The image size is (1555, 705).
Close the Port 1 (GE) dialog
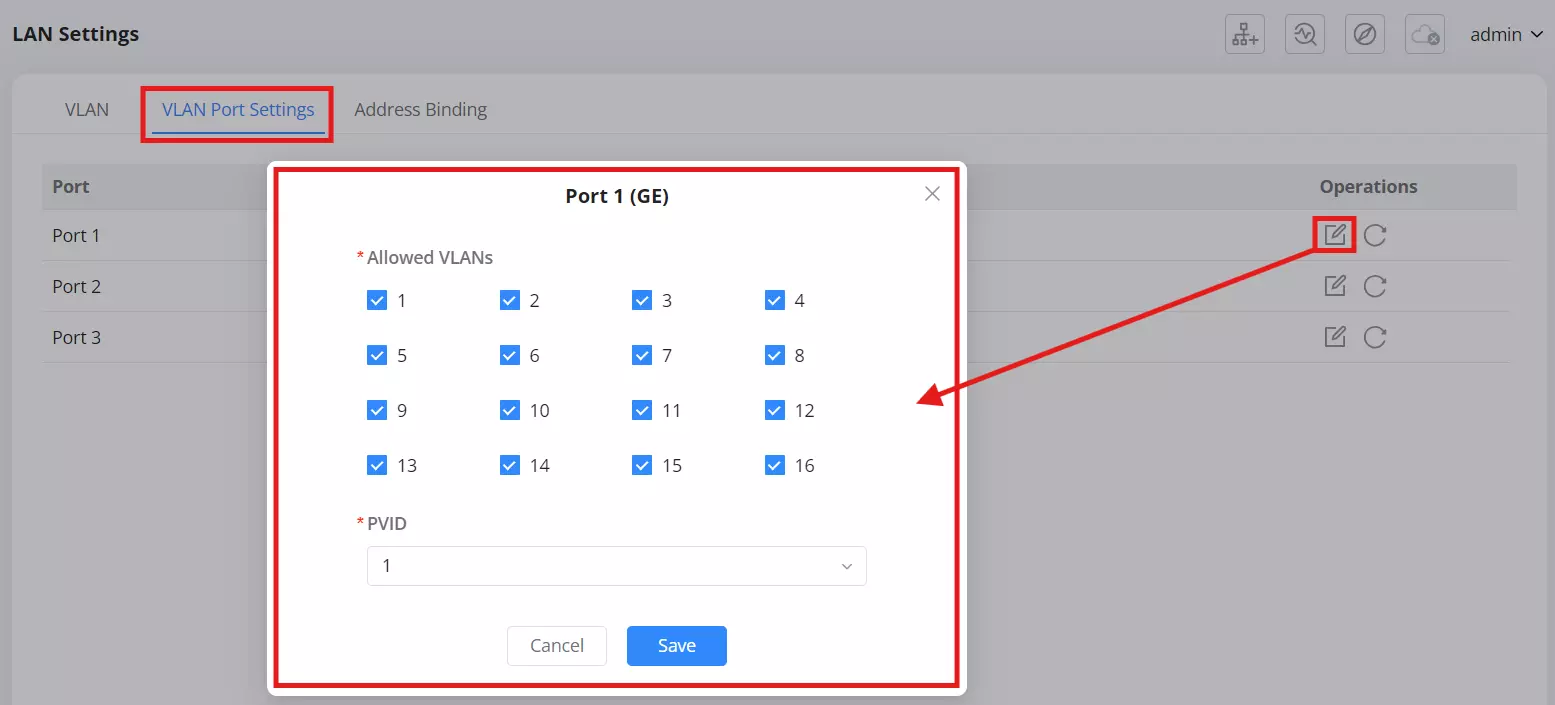[x=932, y=194]
